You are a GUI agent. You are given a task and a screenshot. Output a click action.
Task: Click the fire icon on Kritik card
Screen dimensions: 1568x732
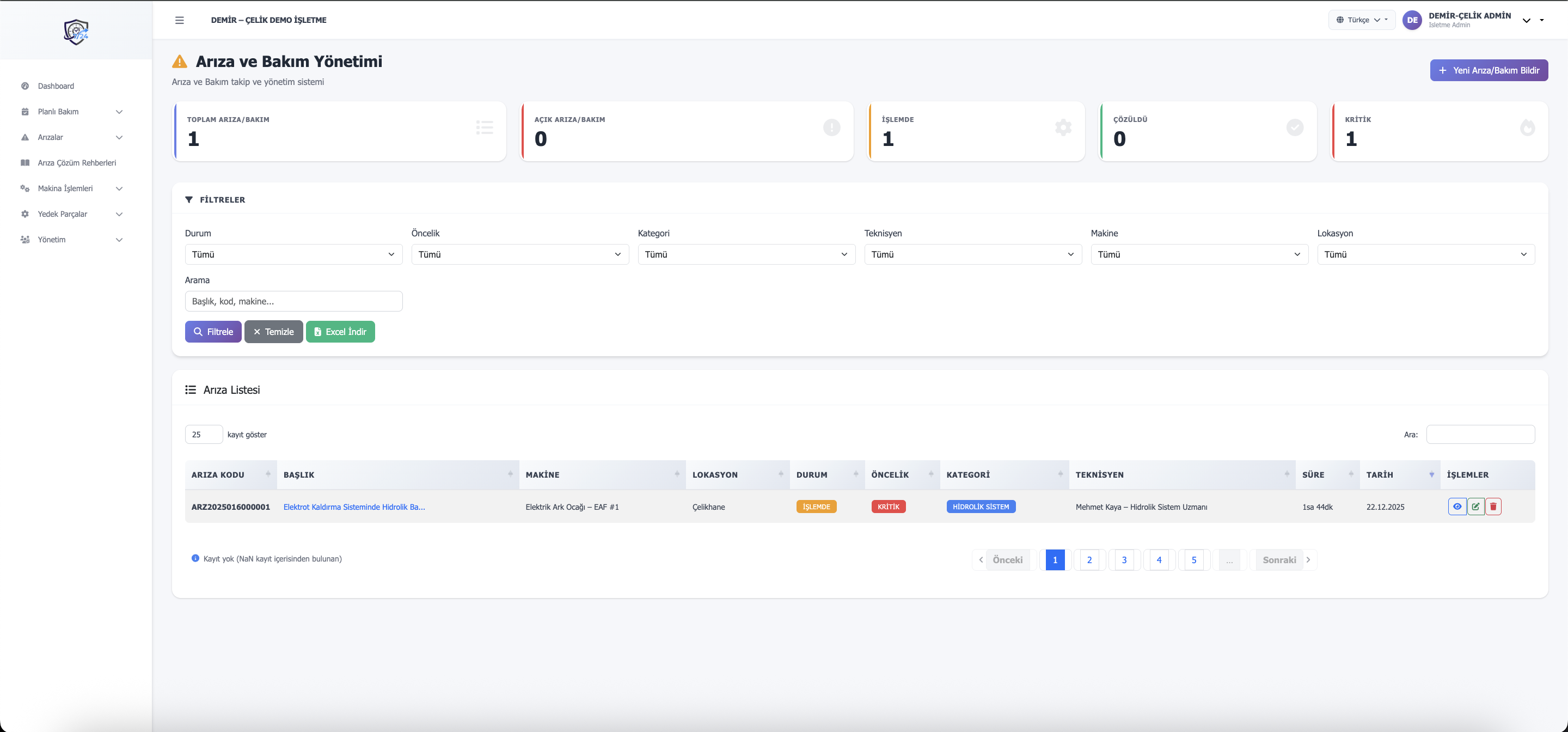point(1527,128)
